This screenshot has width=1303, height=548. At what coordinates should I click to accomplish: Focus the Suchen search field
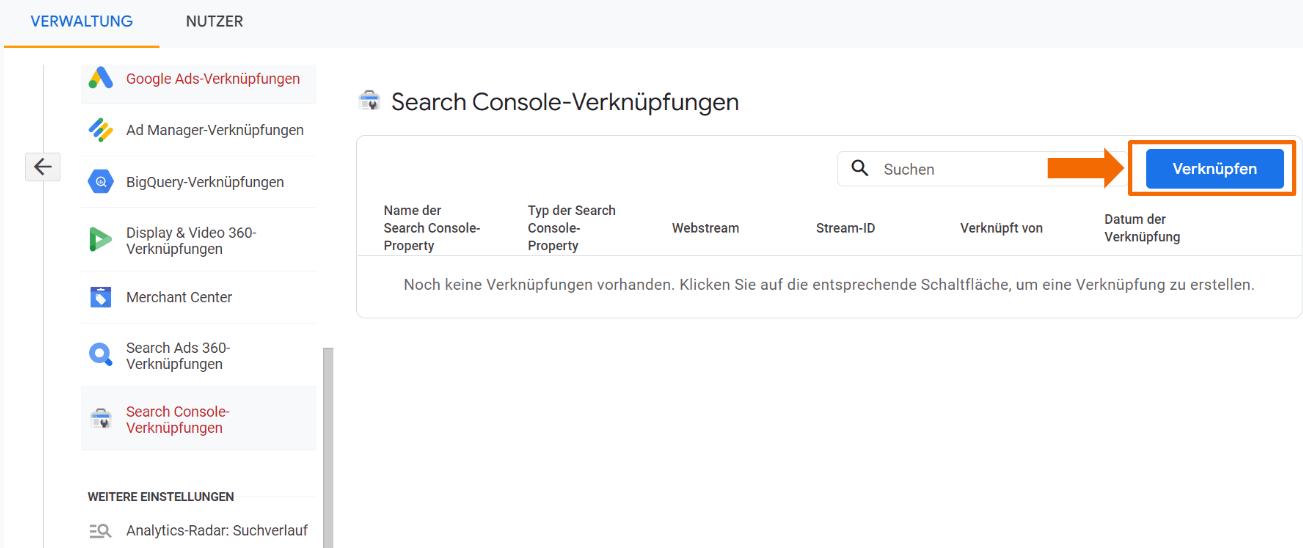pos(984,169)
